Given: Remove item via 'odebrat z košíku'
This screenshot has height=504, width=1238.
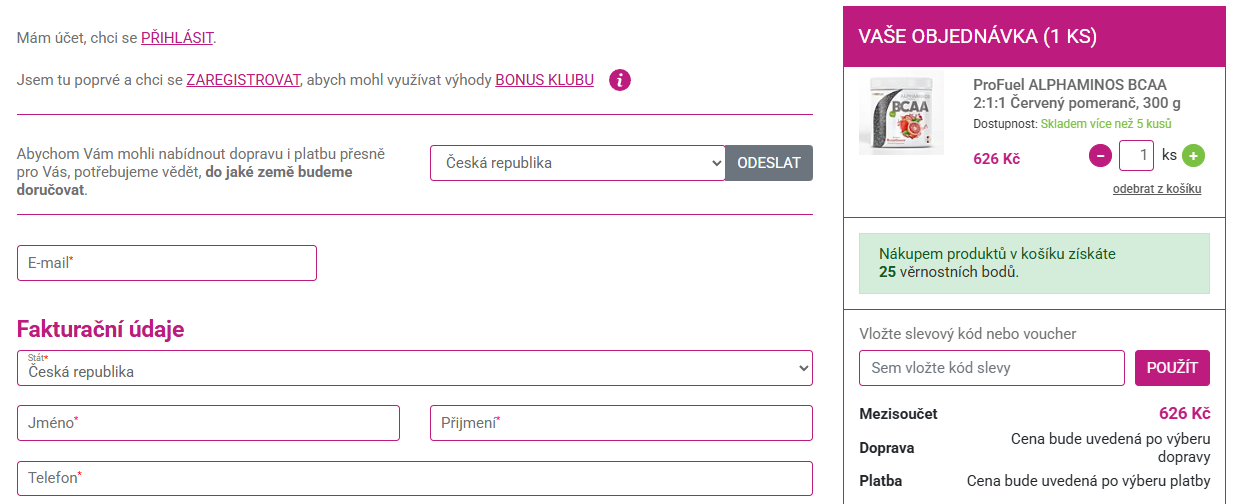Looking at the screenshot, I should 1156,189.
